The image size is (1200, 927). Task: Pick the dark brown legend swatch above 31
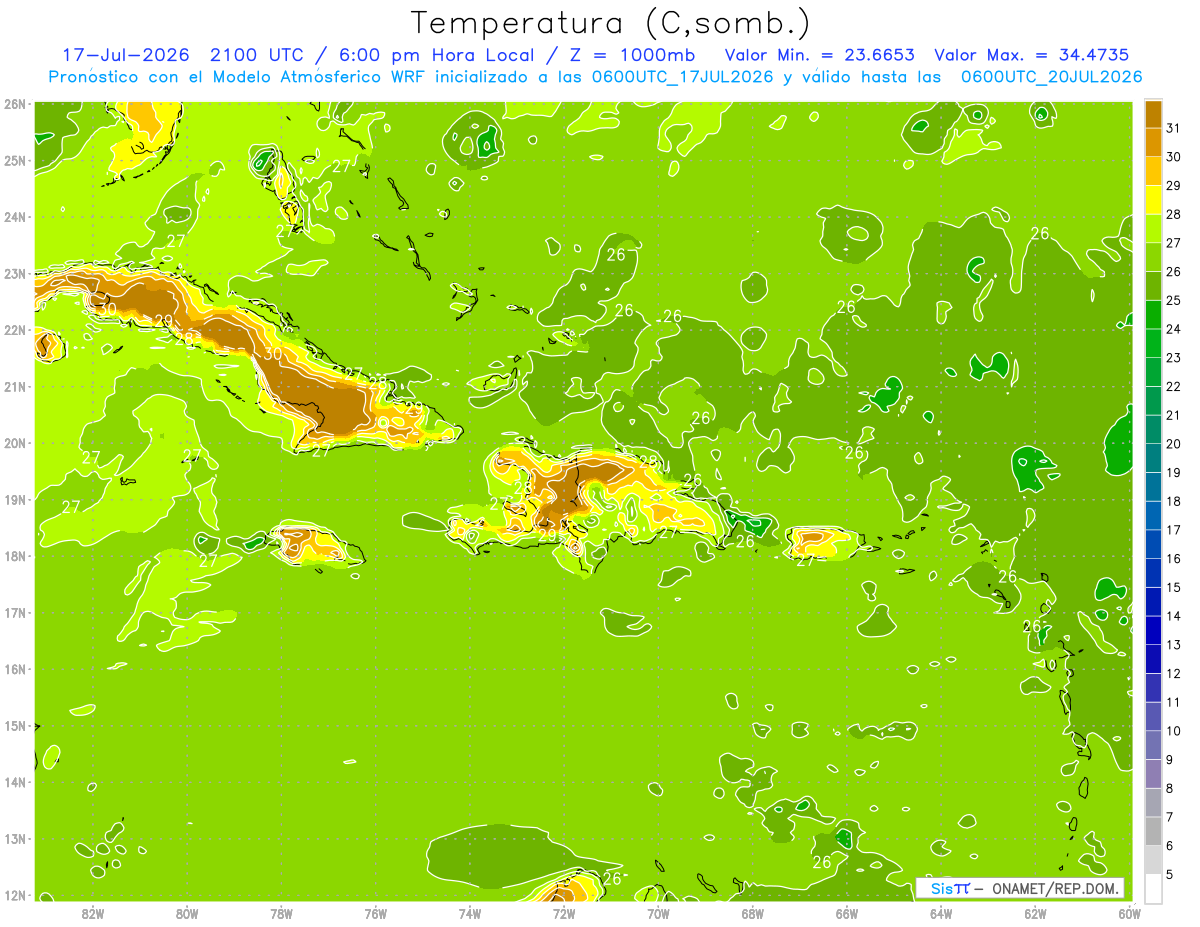pos(1154,113)
